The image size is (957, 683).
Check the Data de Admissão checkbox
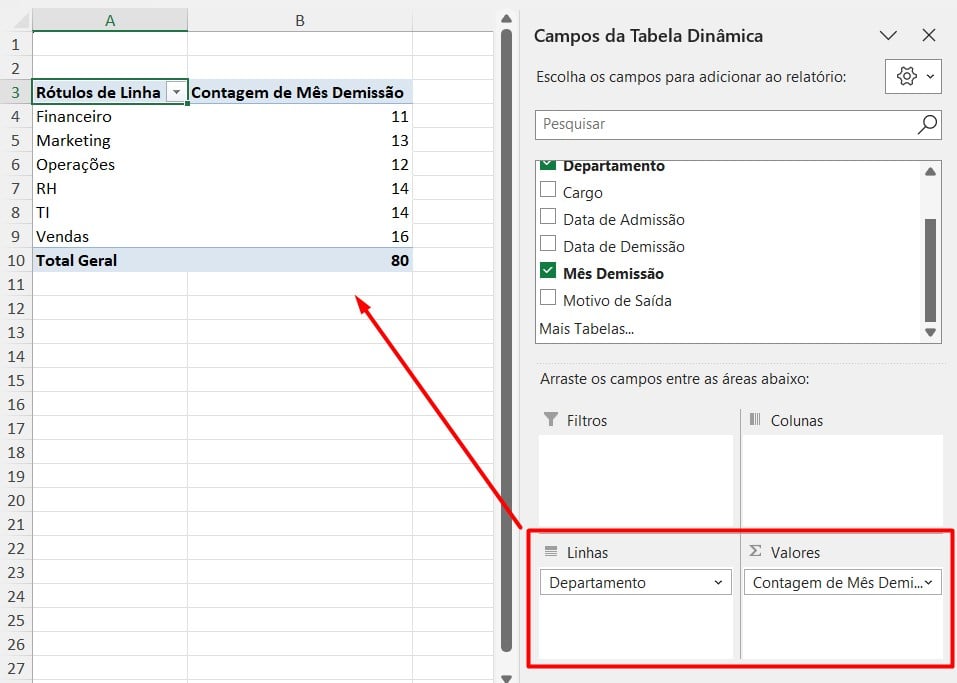(x=548, y=217)
